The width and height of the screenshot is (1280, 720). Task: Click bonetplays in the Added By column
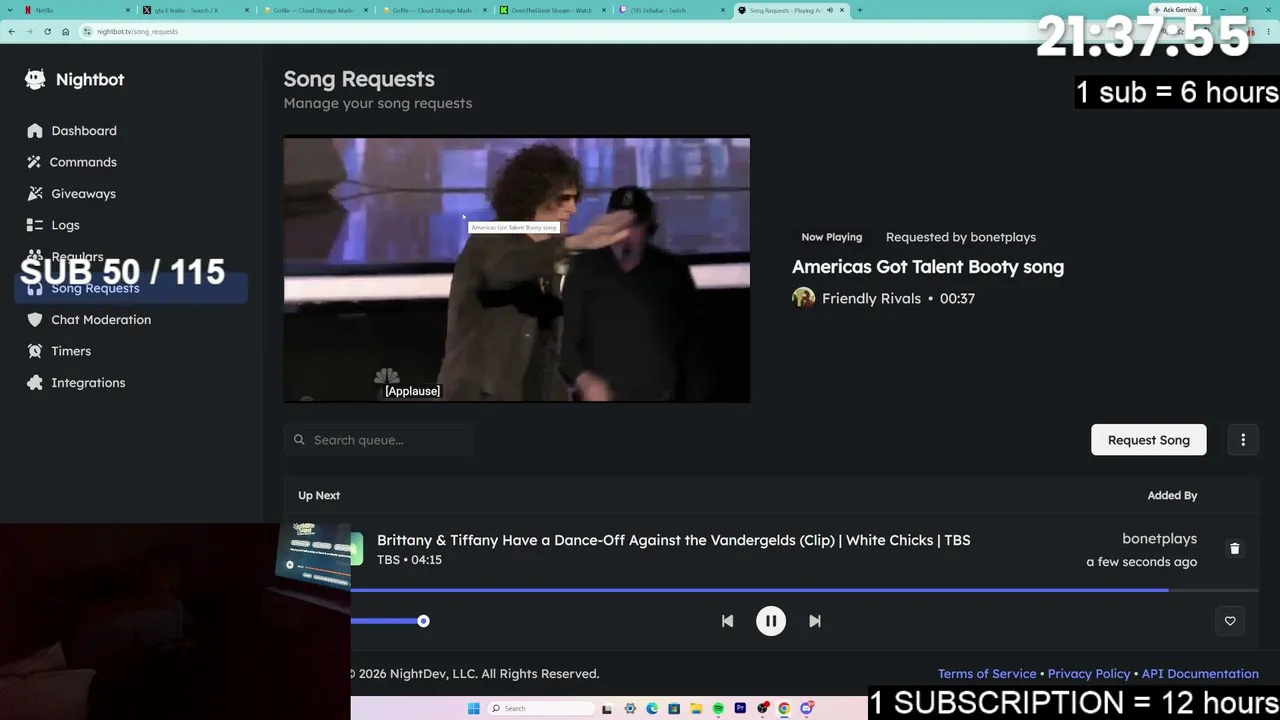[x=1160, y=539]
